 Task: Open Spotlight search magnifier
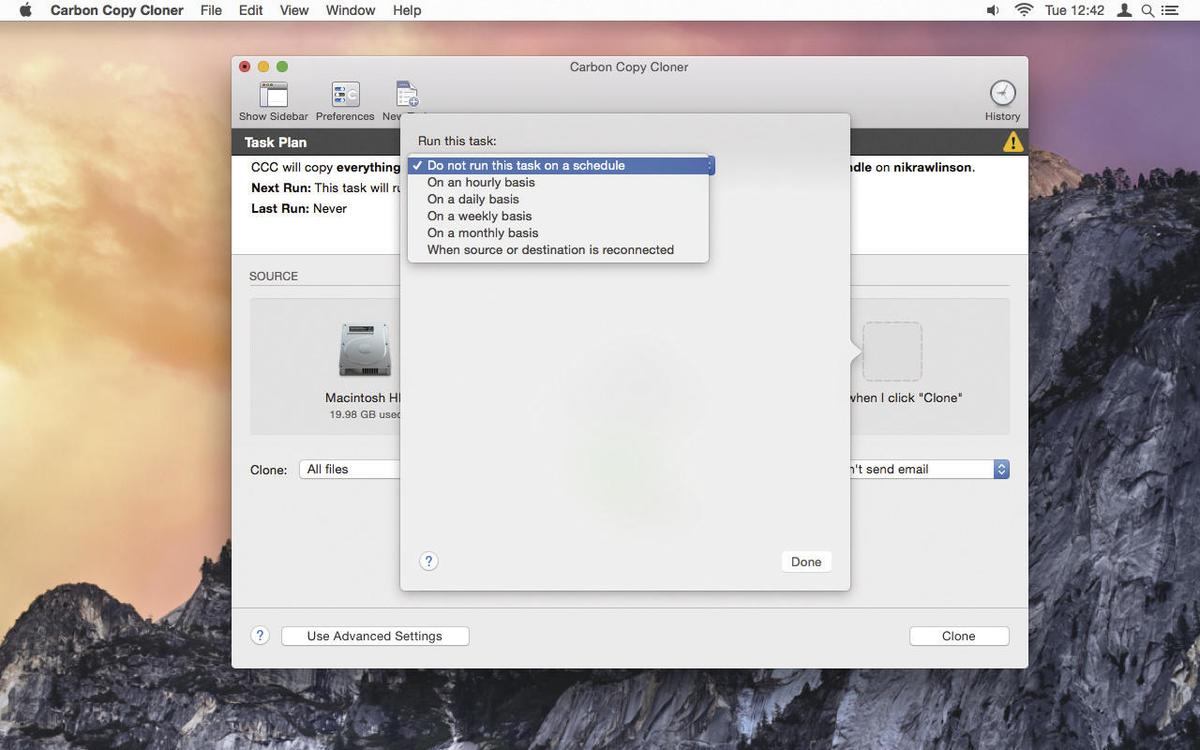click(1148, 10)
